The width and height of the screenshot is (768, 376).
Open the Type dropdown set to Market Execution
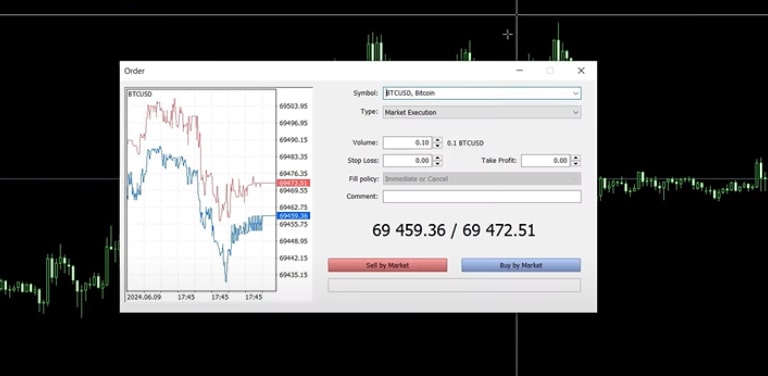click(482, 112)
